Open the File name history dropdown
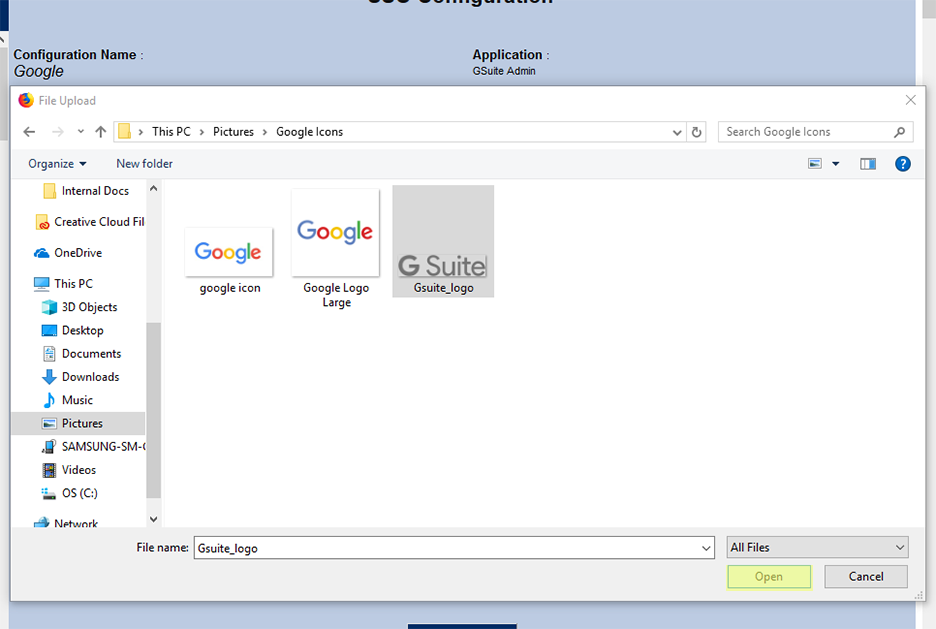This screenshot has width=936, height=629. coord(707,547)
